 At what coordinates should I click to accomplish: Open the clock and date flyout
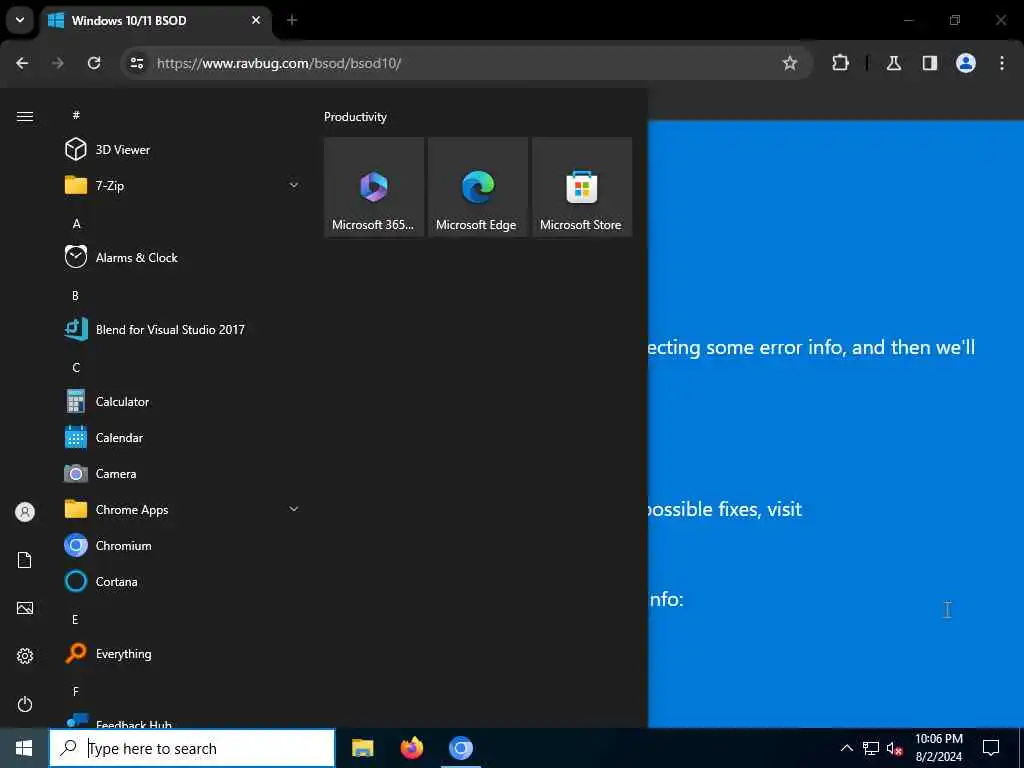coord(938,748)
